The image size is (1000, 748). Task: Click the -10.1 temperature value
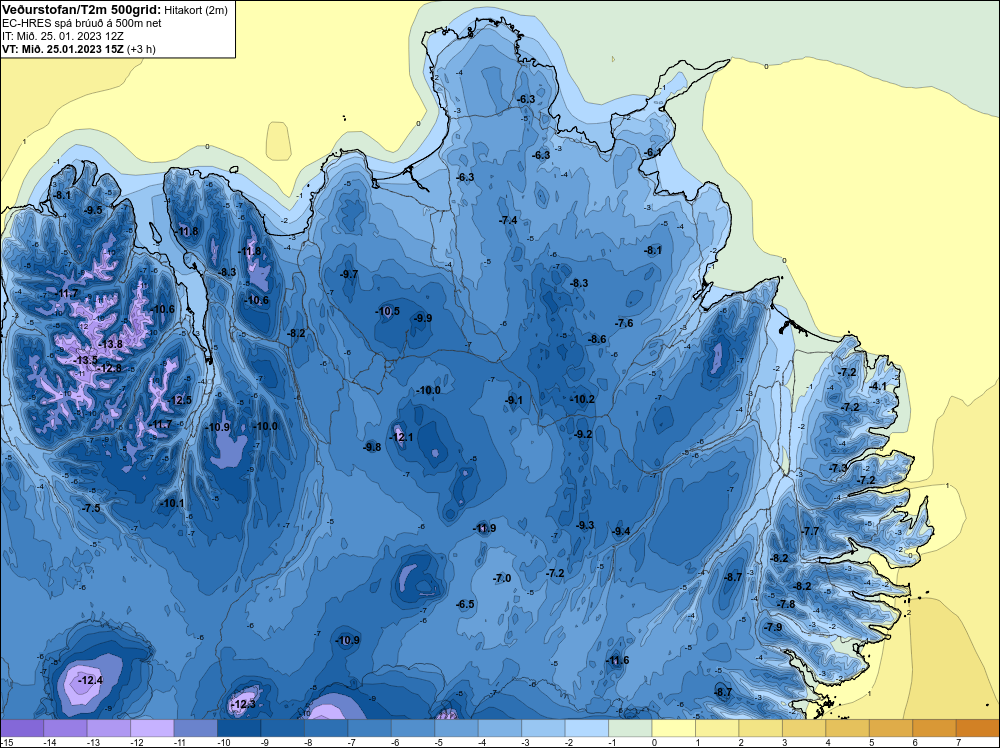(172, 503)
